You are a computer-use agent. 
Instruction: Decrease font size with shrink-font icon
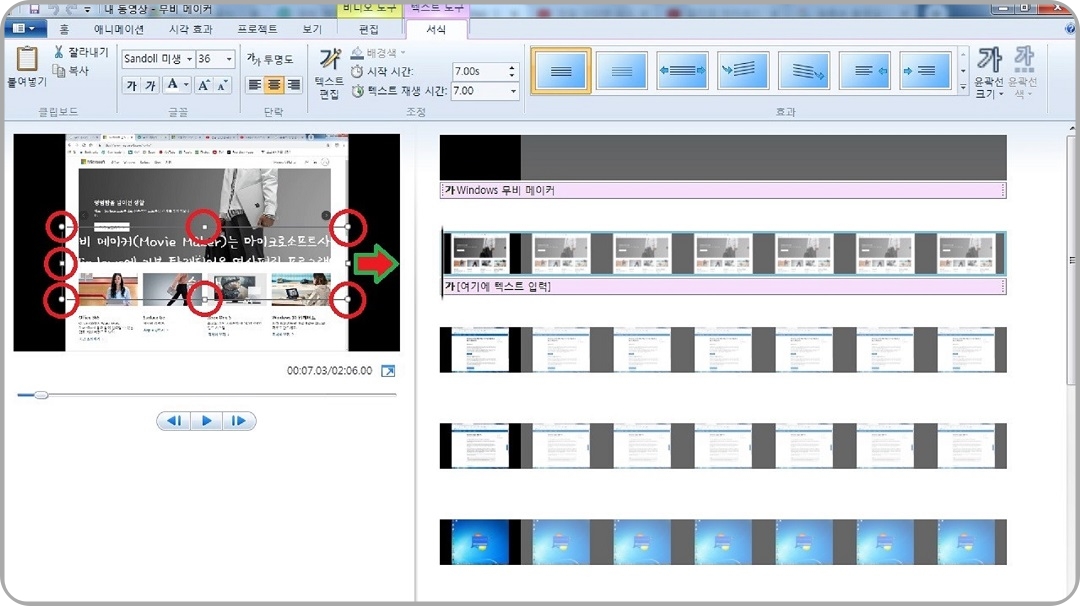(222, 85)
